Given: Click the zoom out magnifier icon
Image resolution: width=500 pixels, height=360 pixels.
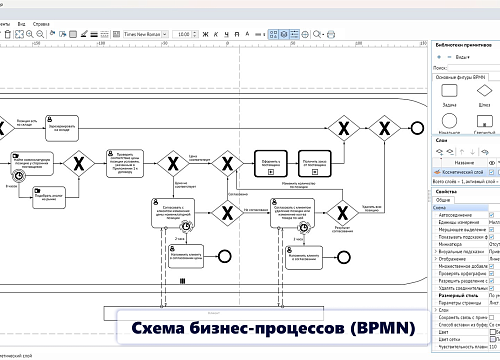Looking at the screenshot, I should 40,34.
